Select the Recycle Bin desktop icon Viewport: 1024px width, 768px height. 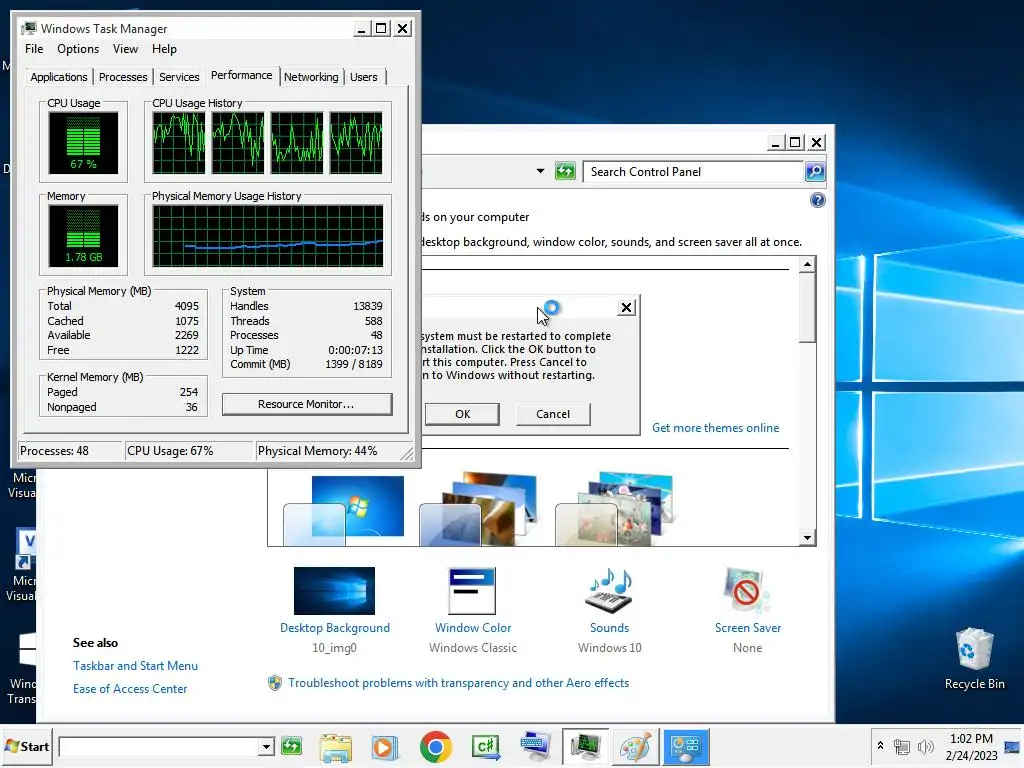pos(974,658)
